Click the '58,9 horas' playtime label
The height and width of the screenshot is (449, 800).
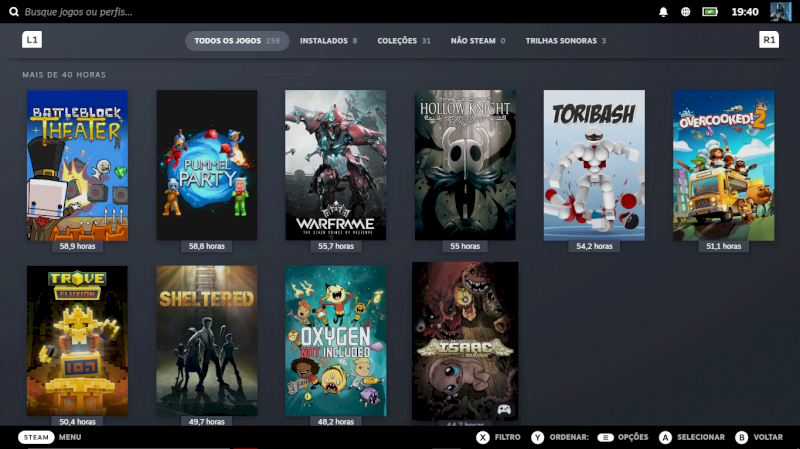(x=78, y=246)
